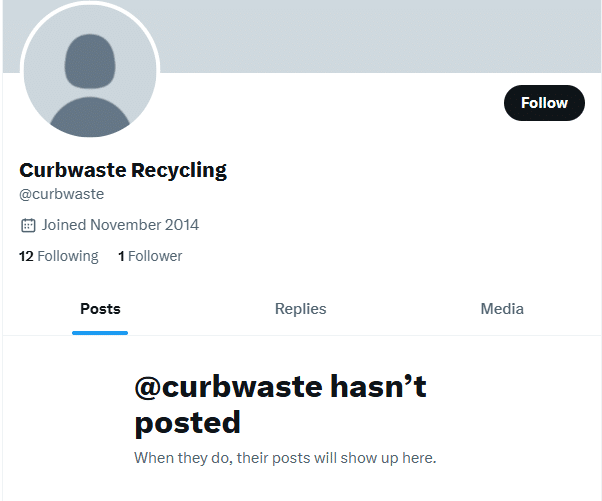Click the "When they do" message text

point(285,458)
